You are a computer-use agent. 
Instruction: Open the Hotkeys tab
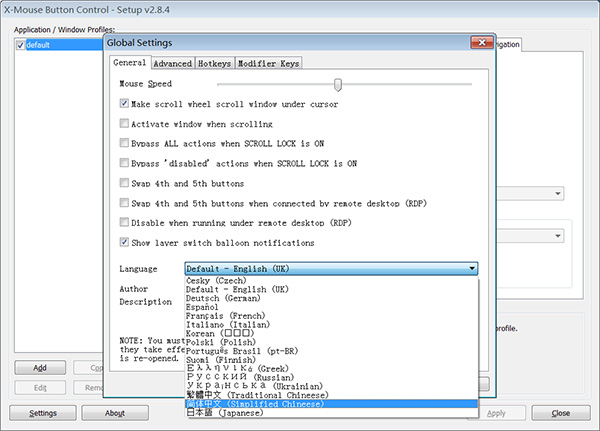click(x=214, y=63)
